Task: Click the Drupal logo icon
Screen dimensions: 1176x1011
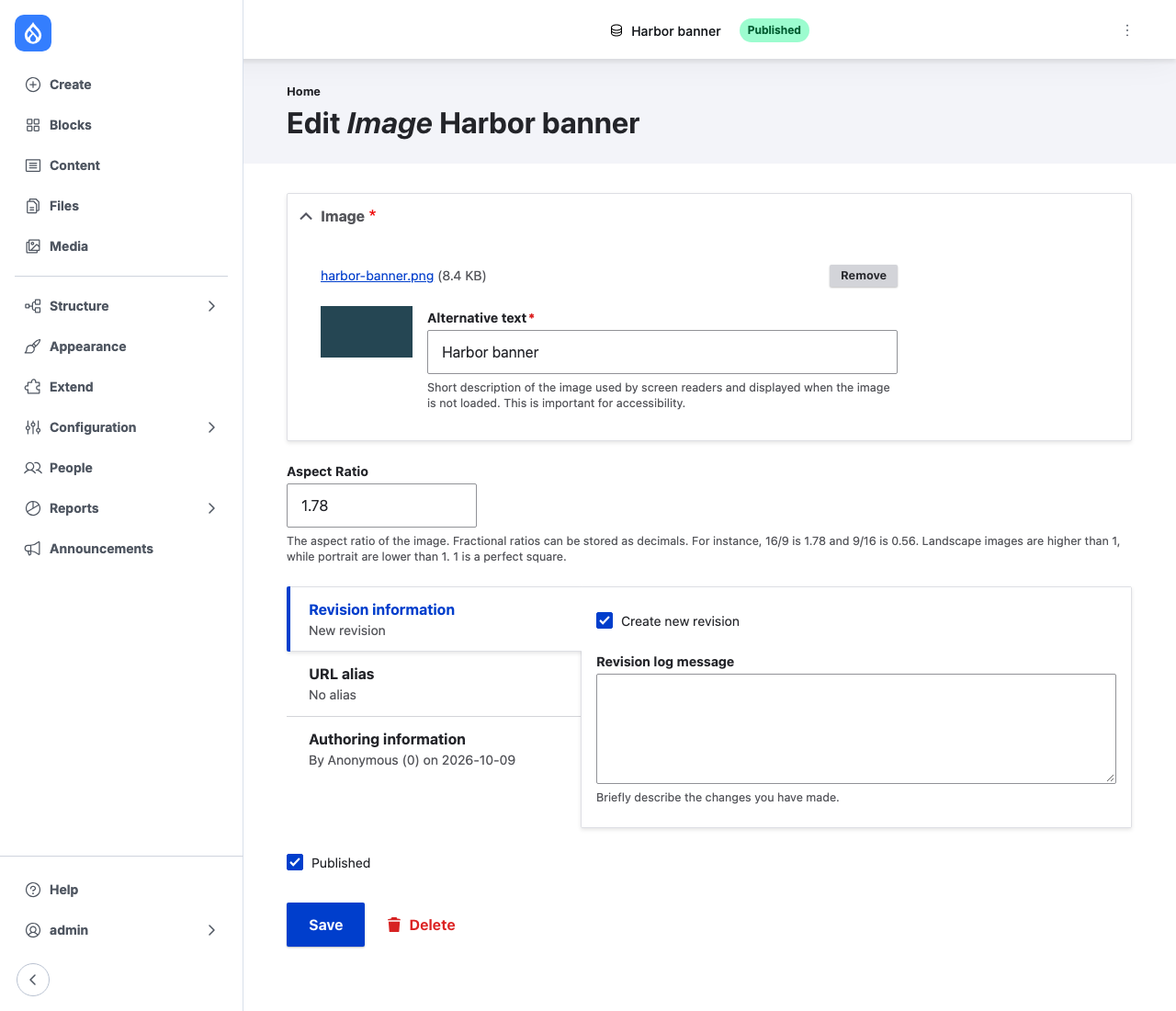Action: point(33,33)
